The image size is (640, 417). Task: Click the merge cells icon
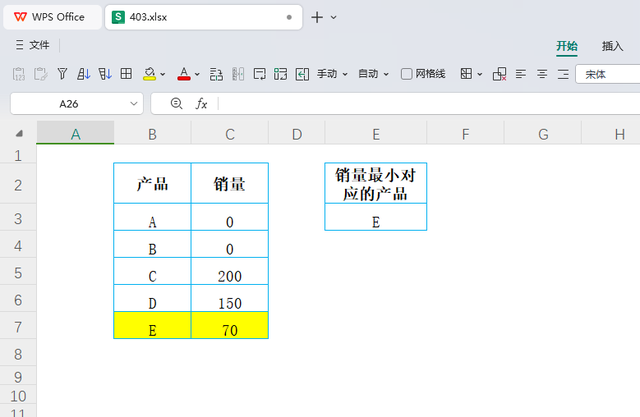tap(280, 74)
